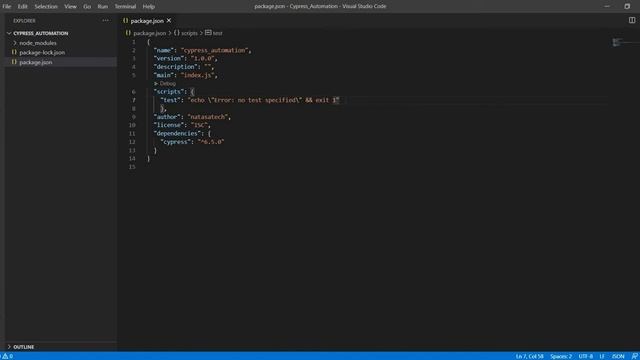Click the Ln 7, Col 58 status item
640x360 pixels.
tap(529, 356)
